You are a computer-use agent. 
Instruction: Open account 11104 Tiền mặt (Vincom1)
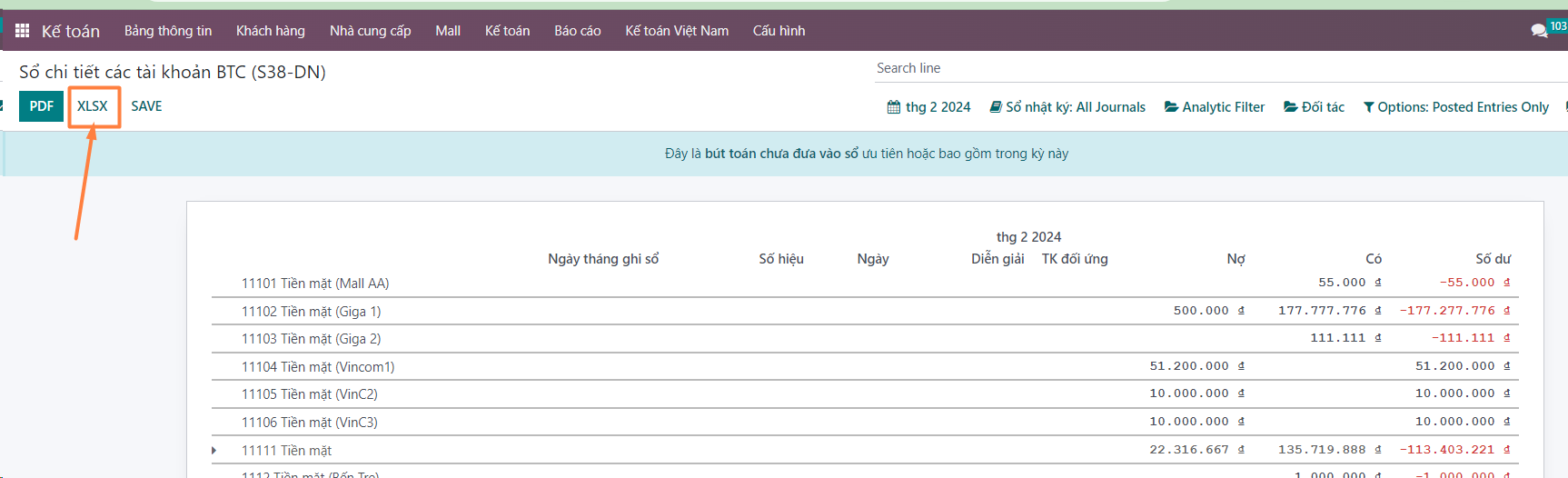(318, 367)
